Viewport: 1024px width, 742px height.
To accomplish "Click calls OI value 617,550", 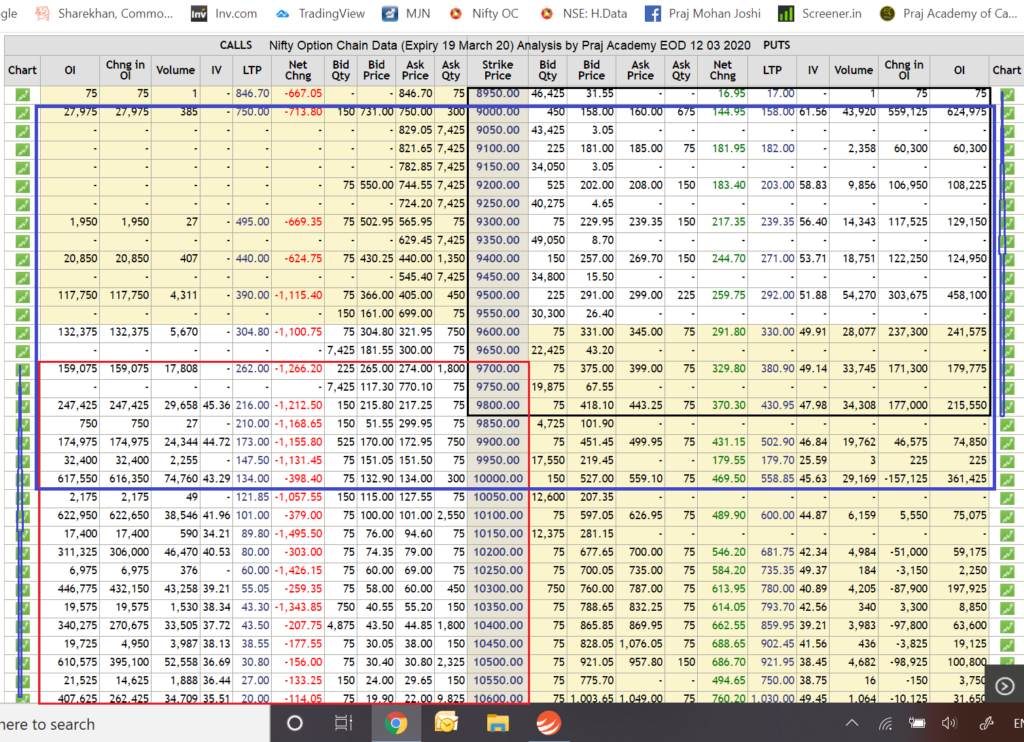I will tap(77, 479).
